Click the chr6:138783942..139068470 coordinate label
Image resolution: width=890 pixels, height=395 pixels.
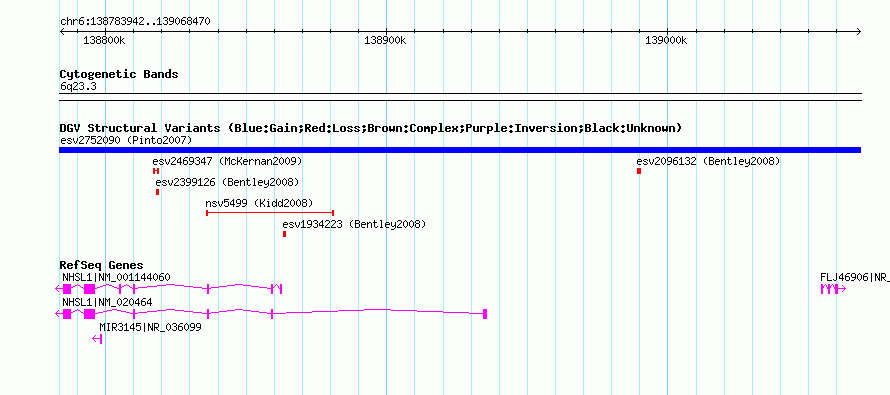(x=135, y=22)
